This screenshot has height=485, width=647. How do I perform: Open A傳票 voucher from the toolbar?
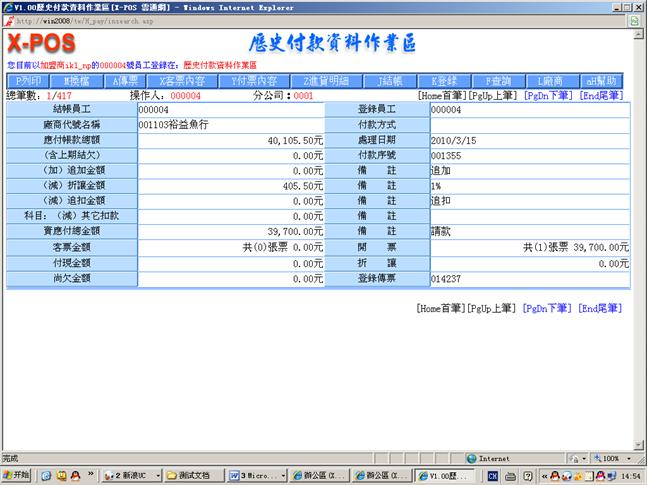[126, 81]
